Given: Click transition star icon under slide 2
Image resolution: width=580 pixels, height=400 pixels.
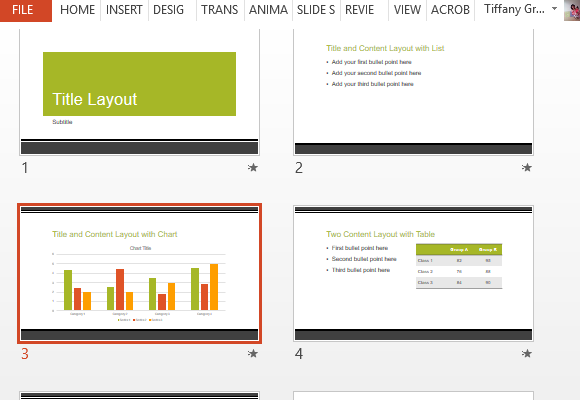Looking at the screenshot, I should [x=527, y=168].
